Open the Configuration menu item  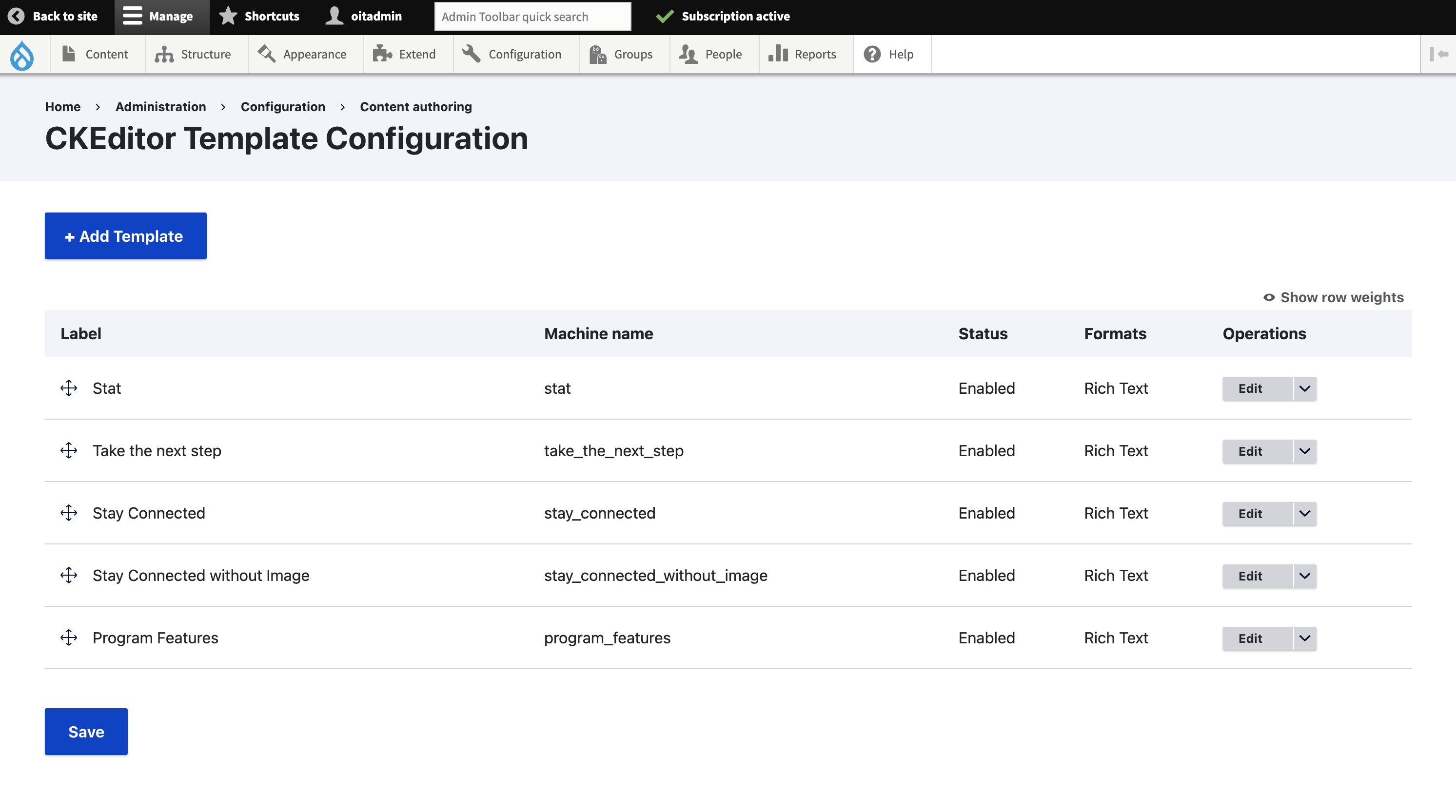pyautogui.click(x=512, y=54)
